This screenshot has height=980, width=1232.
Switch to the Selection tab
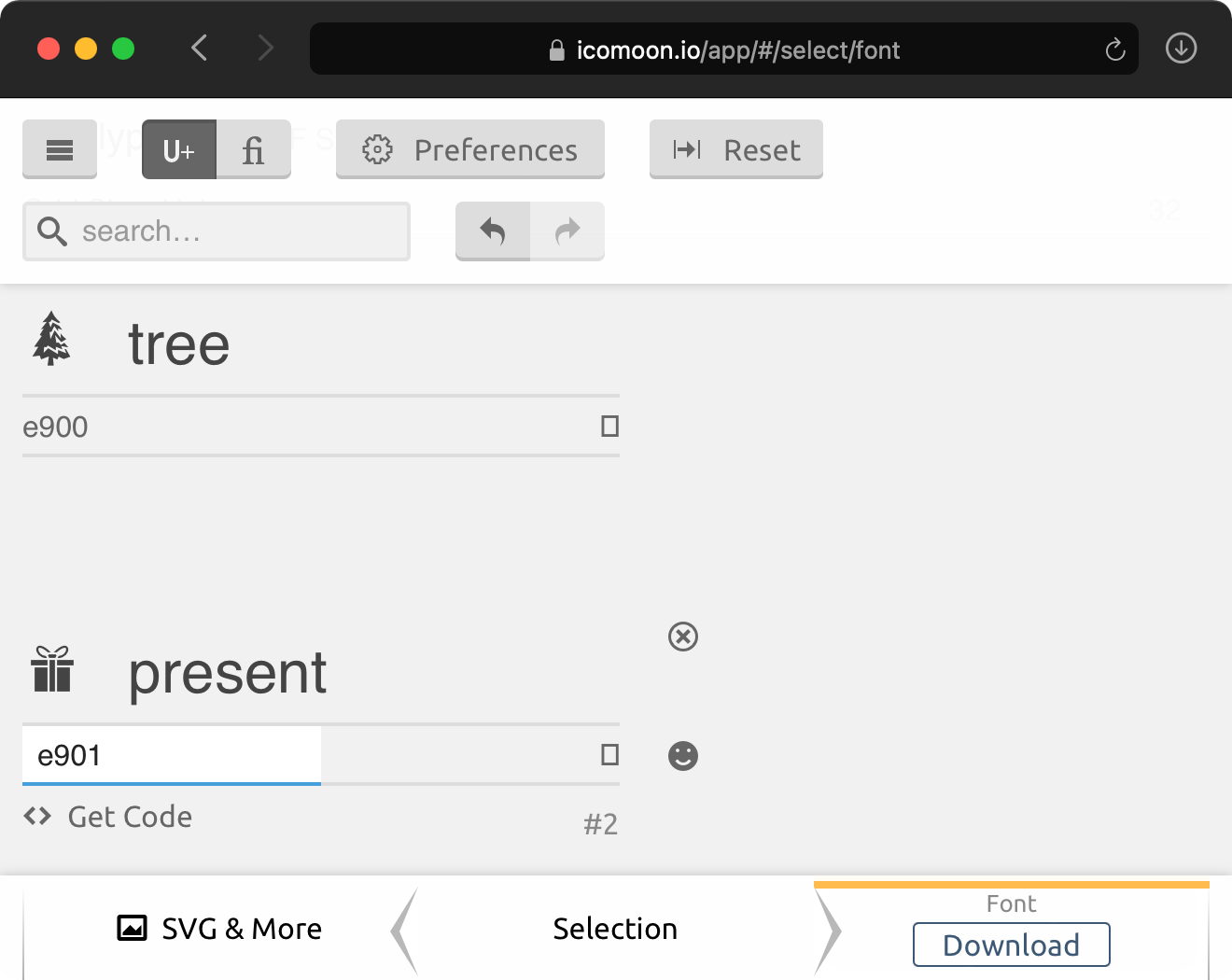[615, 929]
